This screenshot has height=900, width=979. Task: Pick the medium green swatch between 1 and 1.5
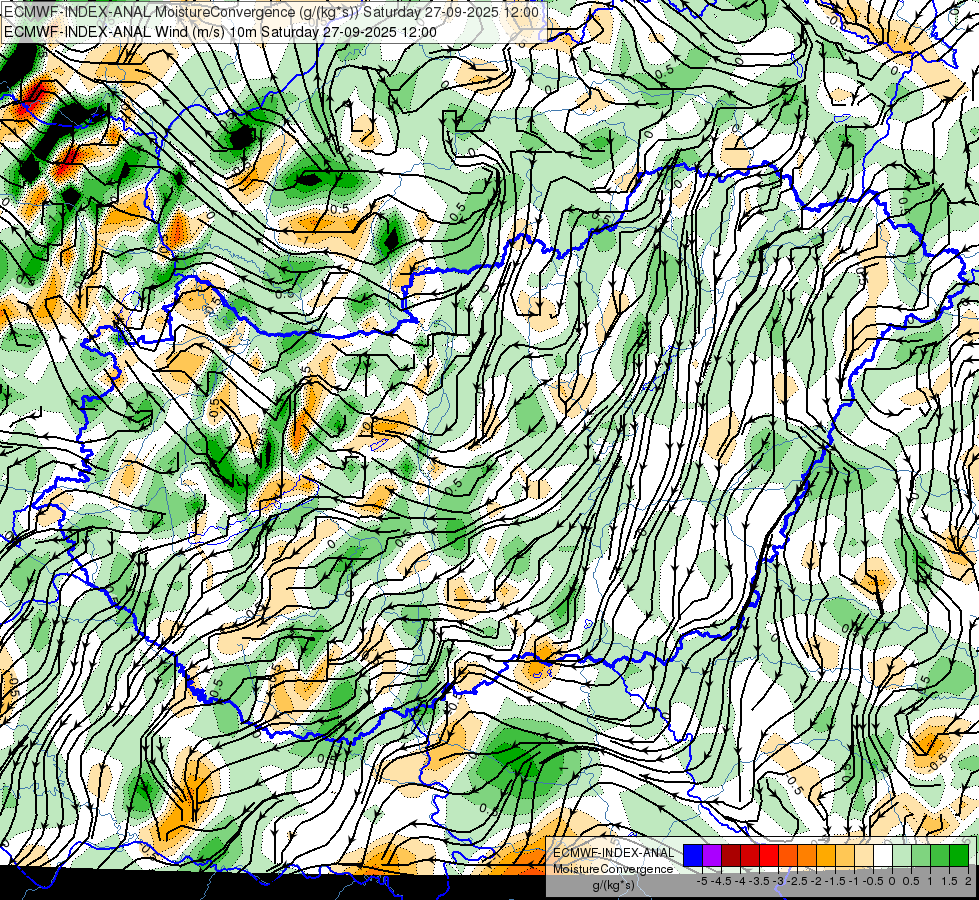940,856
